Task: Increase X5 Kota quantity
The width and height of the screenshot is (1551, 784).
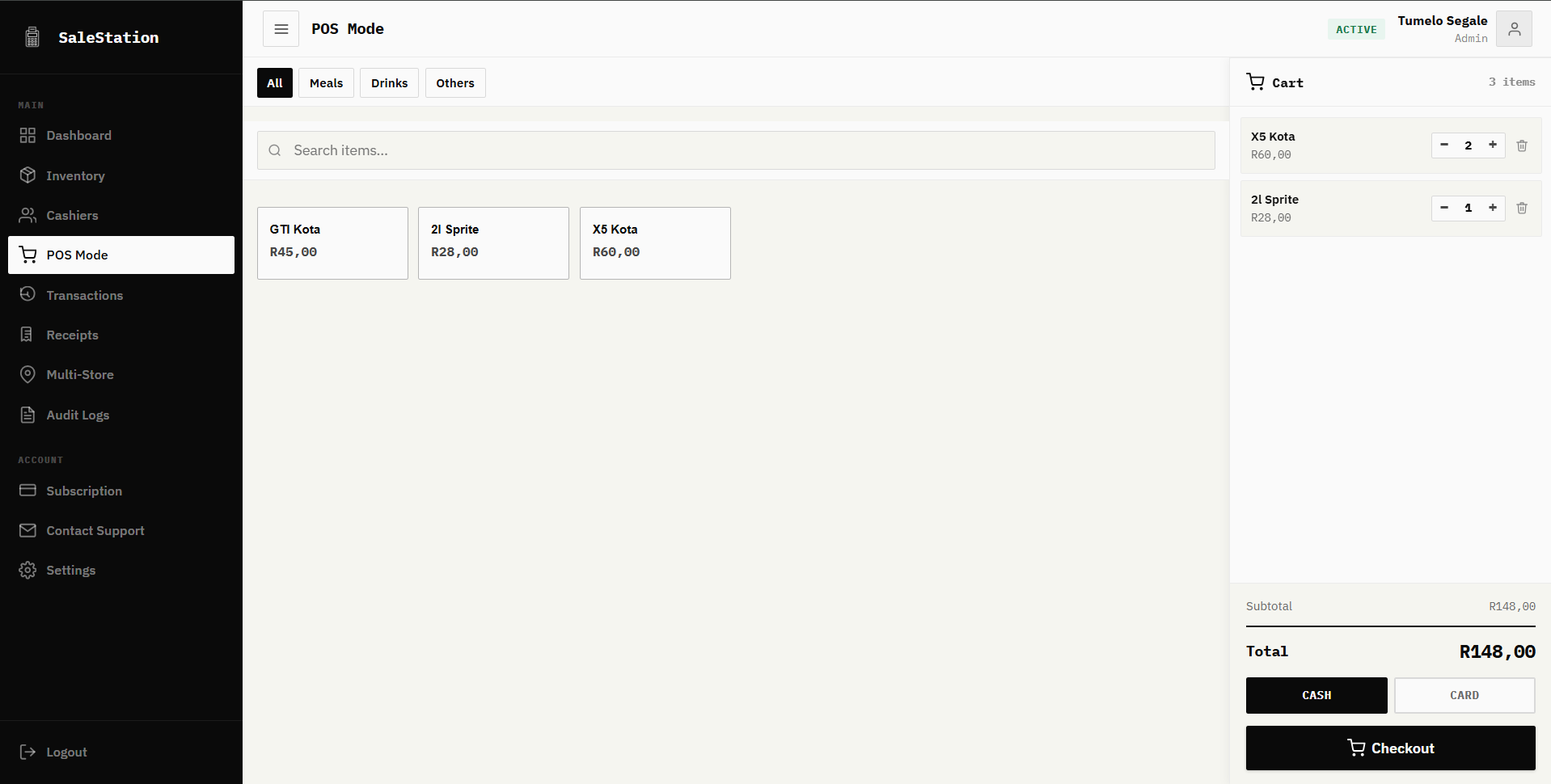Action: click(x=1493, y=145)
